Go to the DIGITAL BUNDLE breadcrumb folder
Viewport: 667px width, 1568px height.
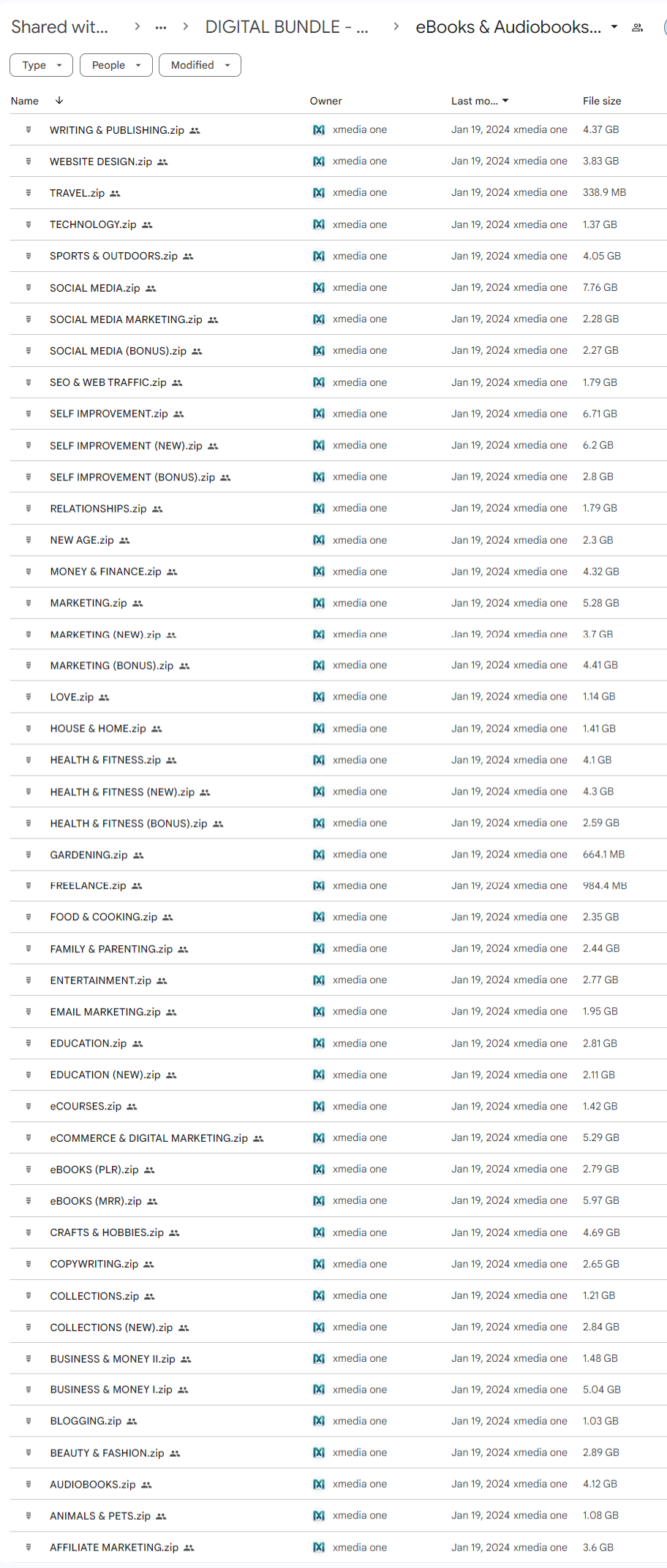tap(287, 27)
